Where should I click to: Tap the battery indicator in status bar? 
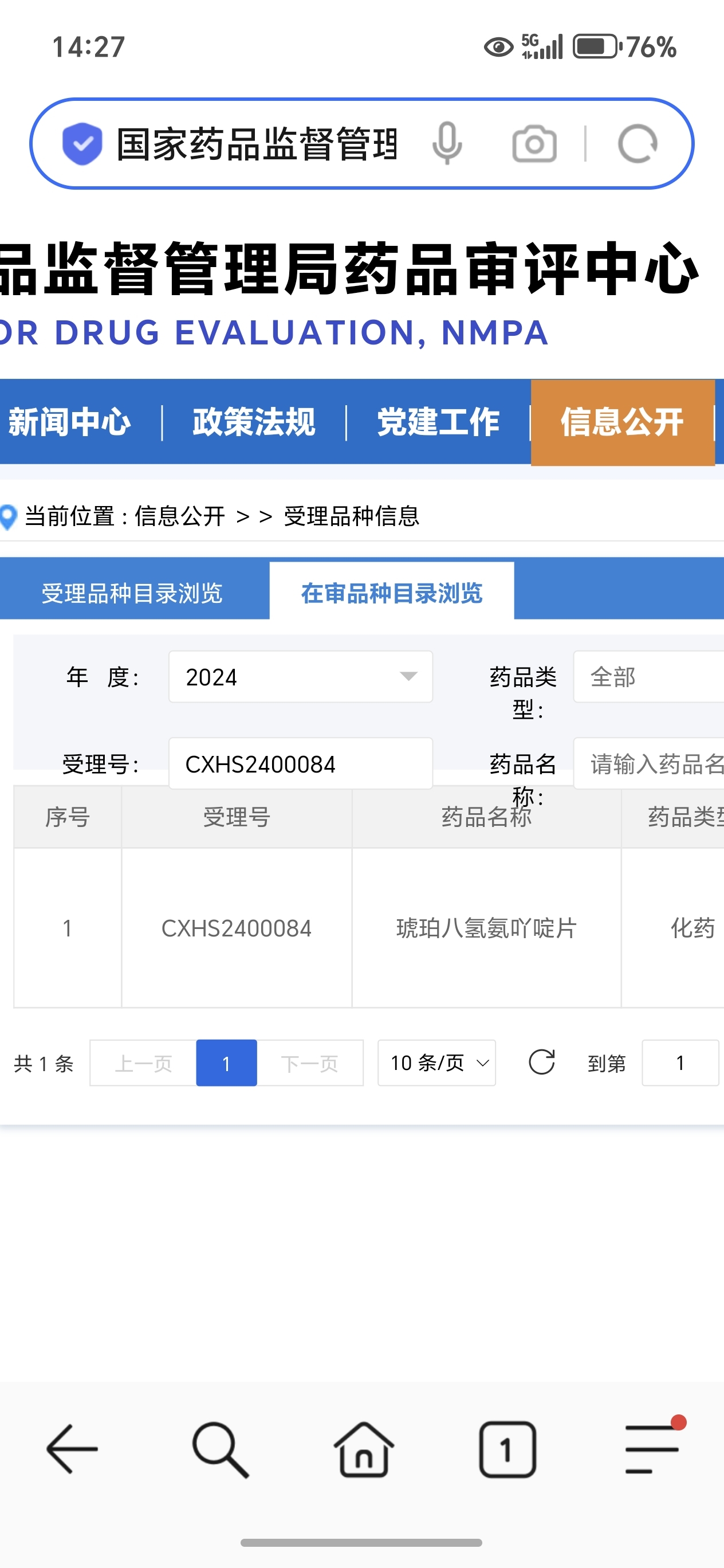(597, 47)
